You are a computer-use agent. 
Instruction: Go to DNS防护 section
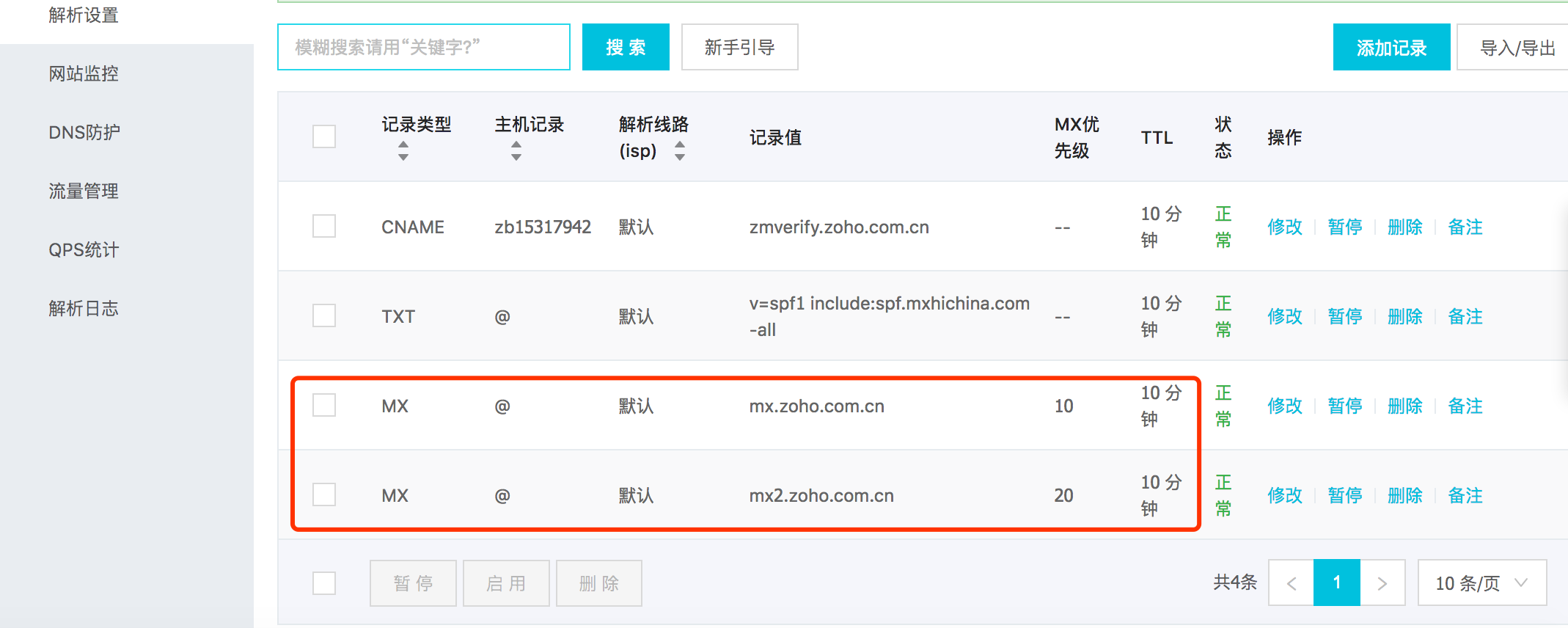click(84, 132)
